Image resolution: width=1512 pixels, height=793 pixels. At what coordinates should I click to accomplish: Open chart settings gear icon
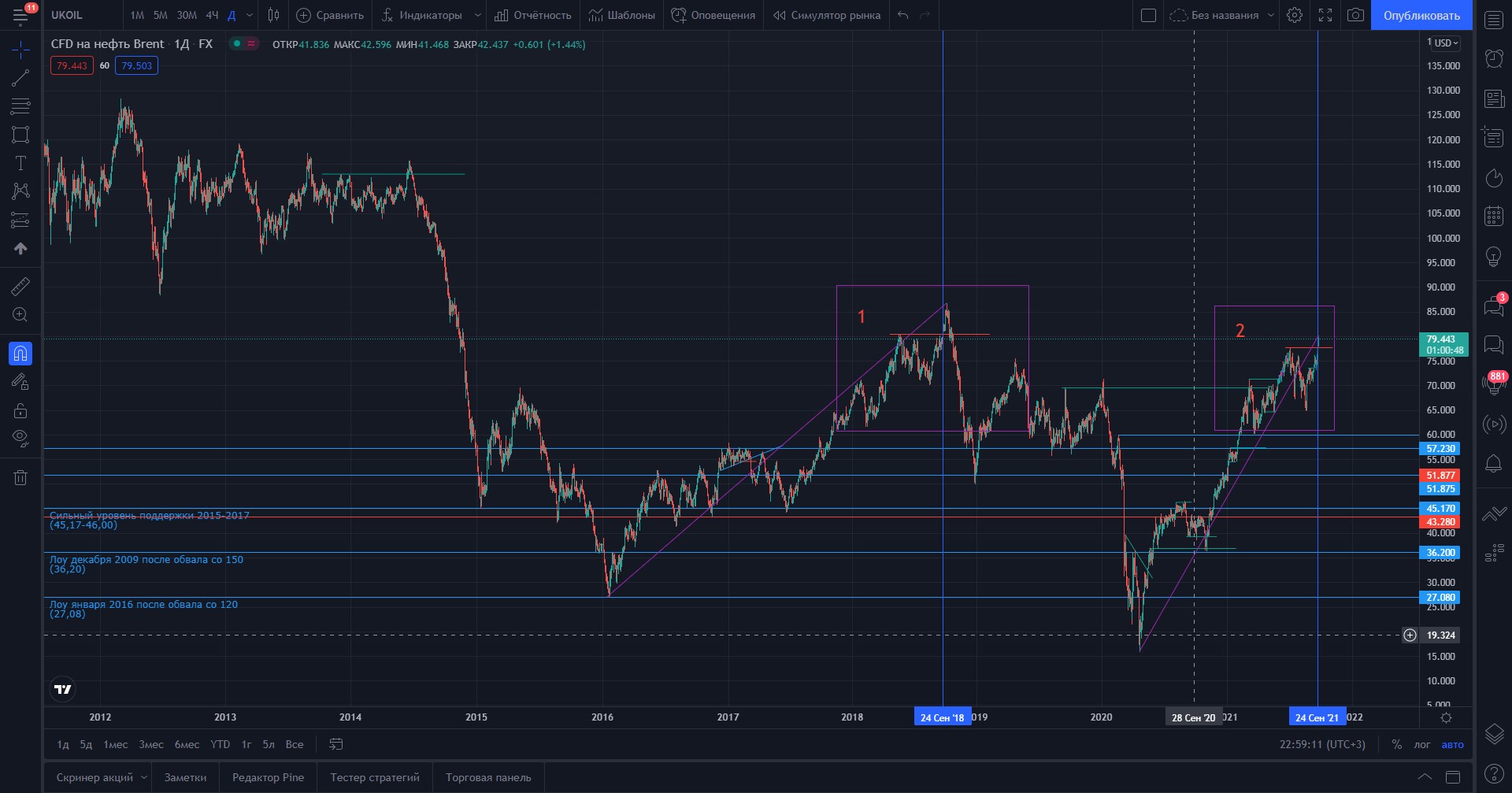[1294, 15]
